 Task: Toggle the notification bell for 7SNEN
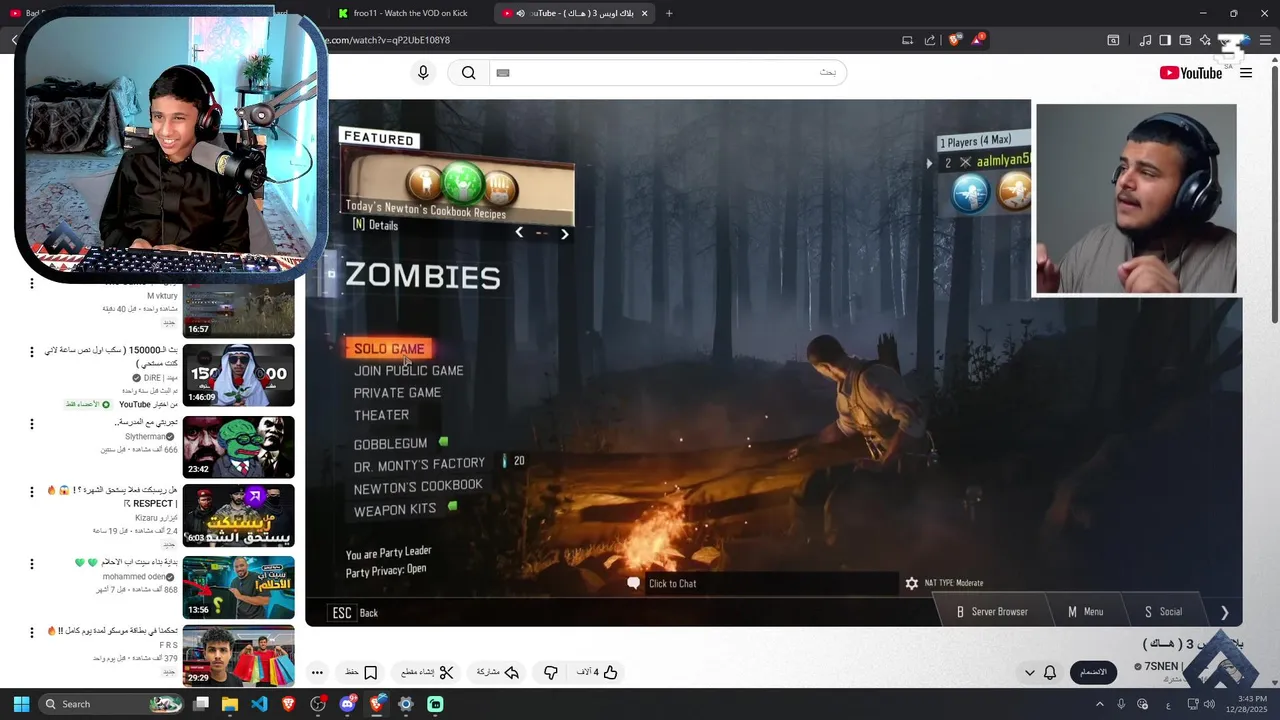(x=1050, y=672)
